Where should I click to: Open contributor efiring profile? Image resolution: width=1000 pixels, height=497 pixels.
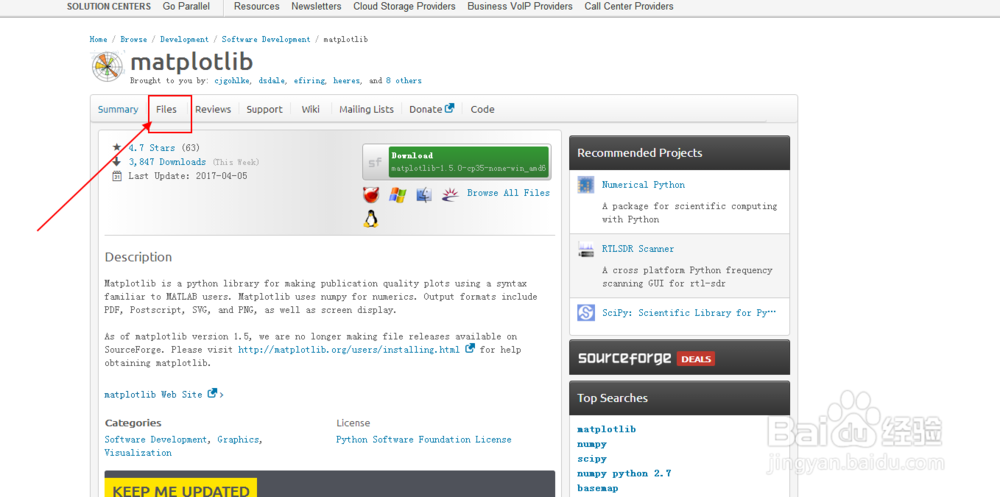coord(311,81)
